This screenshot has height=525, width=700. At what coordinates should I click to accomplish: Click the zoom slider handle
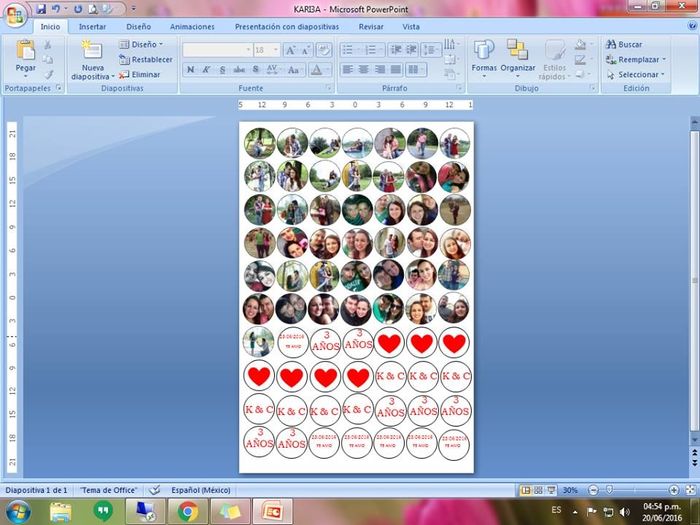608,490
